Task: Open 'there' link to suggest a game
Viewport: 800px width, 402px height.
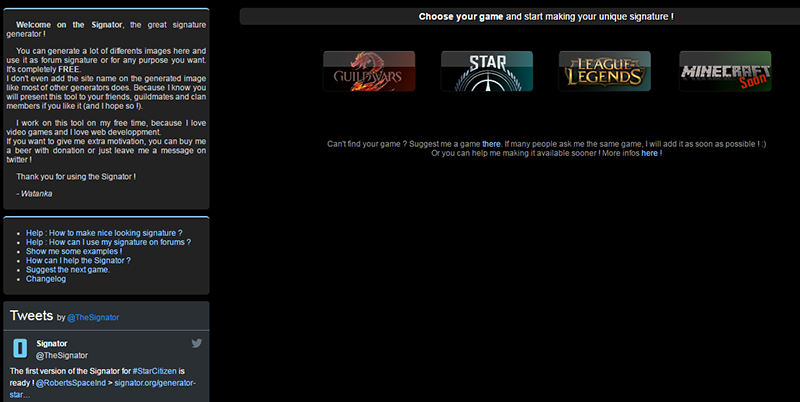Action: pyautogui.click(x=491, y=144)
